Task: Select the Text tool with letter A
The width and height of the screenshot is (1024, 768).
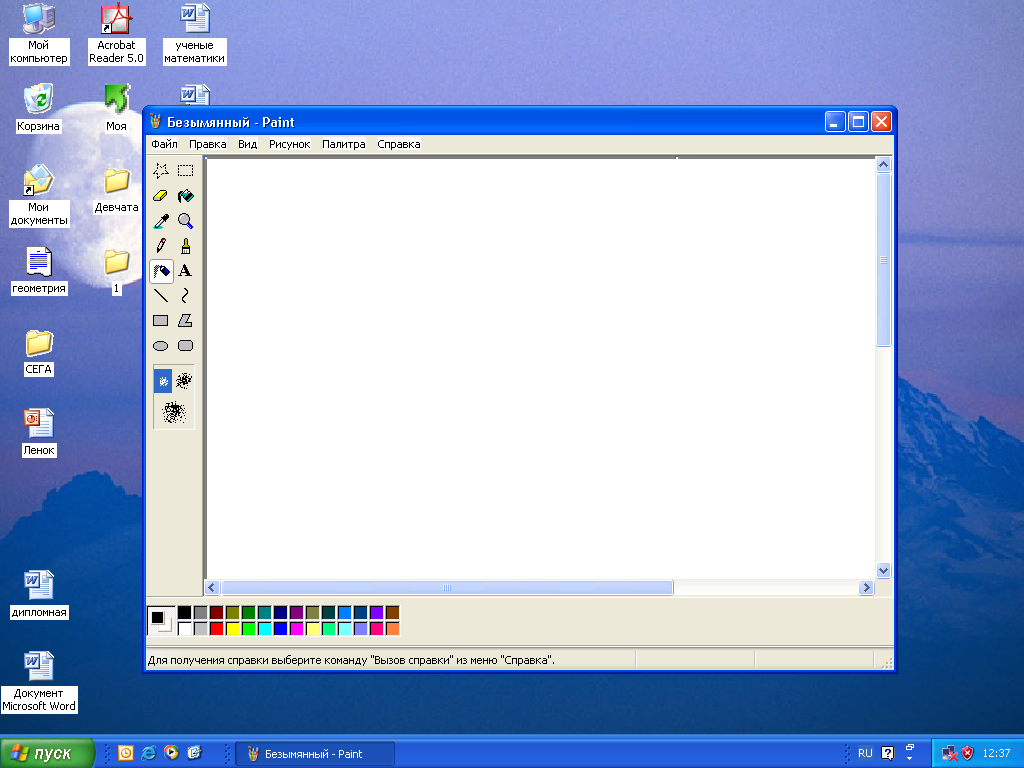Action: (x=185, y=270)
